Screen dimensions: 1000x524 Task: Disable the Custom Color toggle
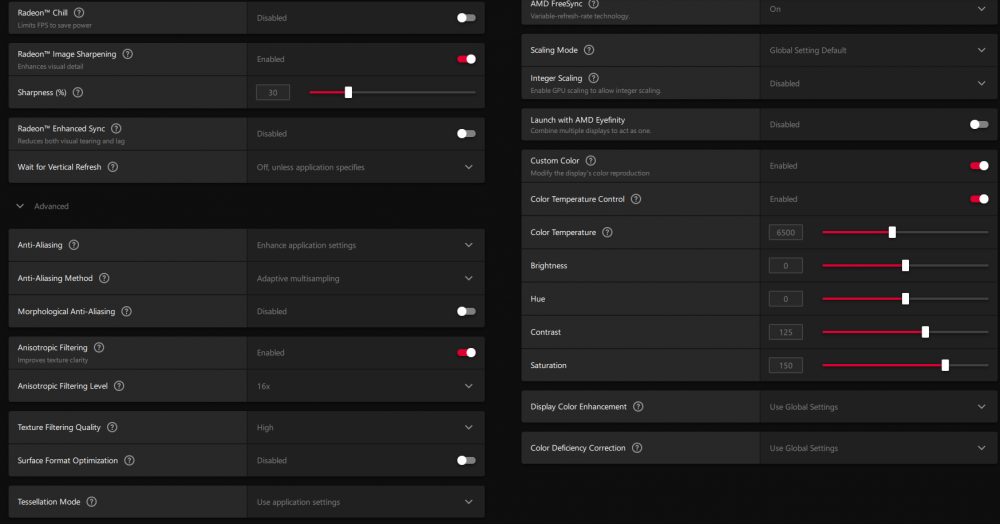point(979,166)
